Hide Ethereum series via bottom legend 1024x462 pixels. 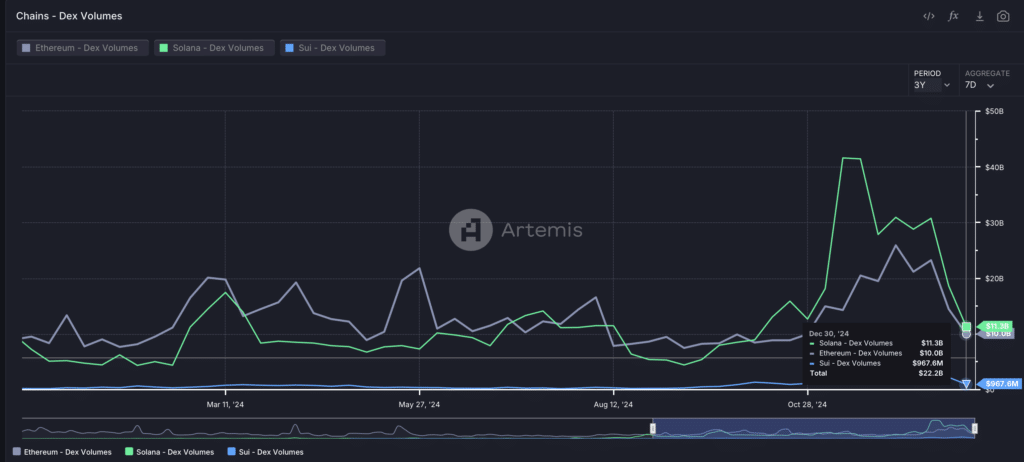[62, 452]
